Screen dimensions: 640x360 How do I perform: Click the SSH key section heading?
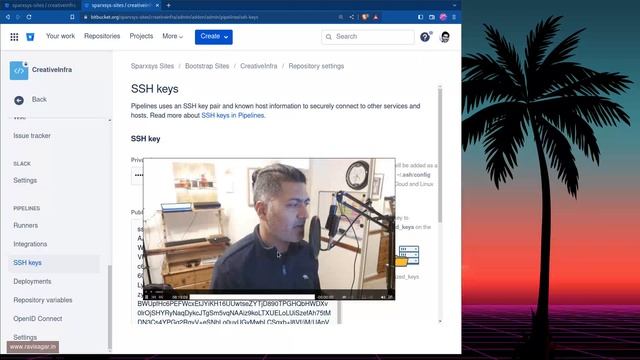145,139
